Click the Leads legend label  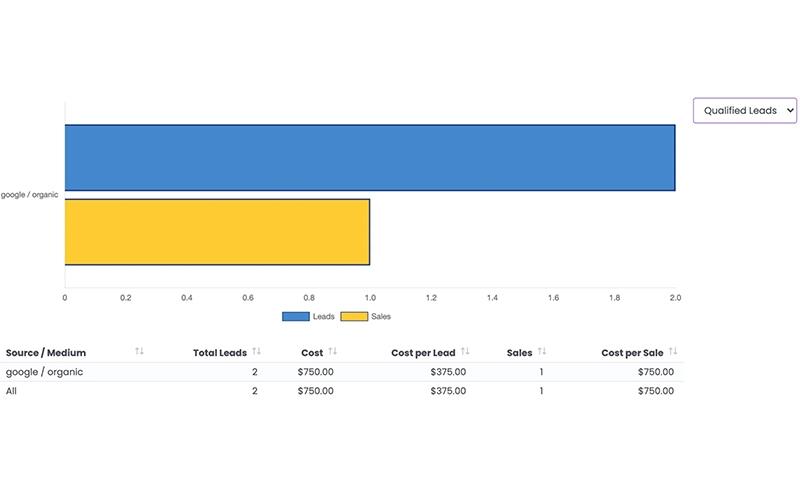click(323, 316)
